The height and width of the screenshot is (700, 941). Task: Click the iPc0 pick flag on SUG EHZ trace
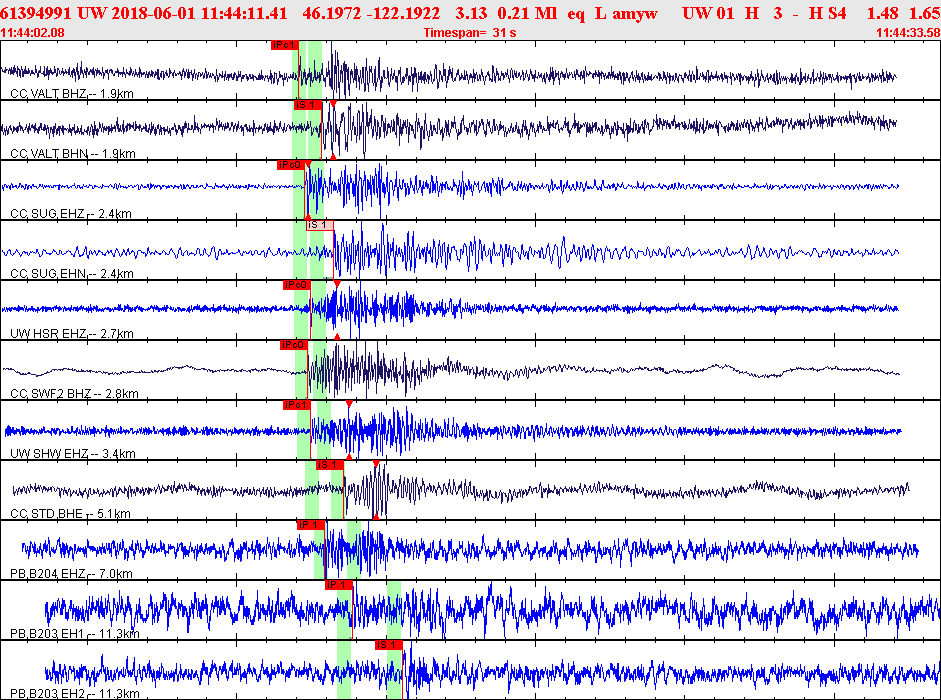(x=291, y=165)
